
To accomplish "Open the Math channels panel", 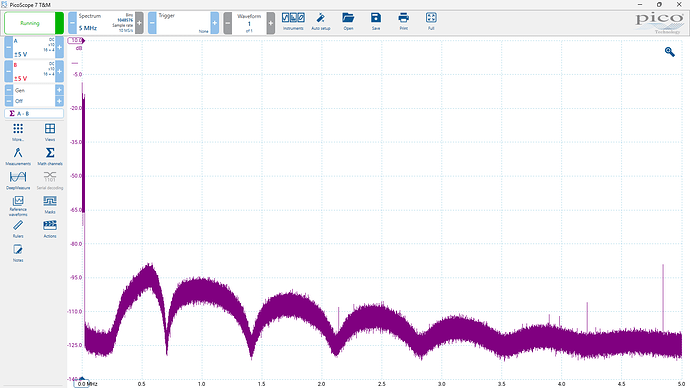I will [50, 156].
